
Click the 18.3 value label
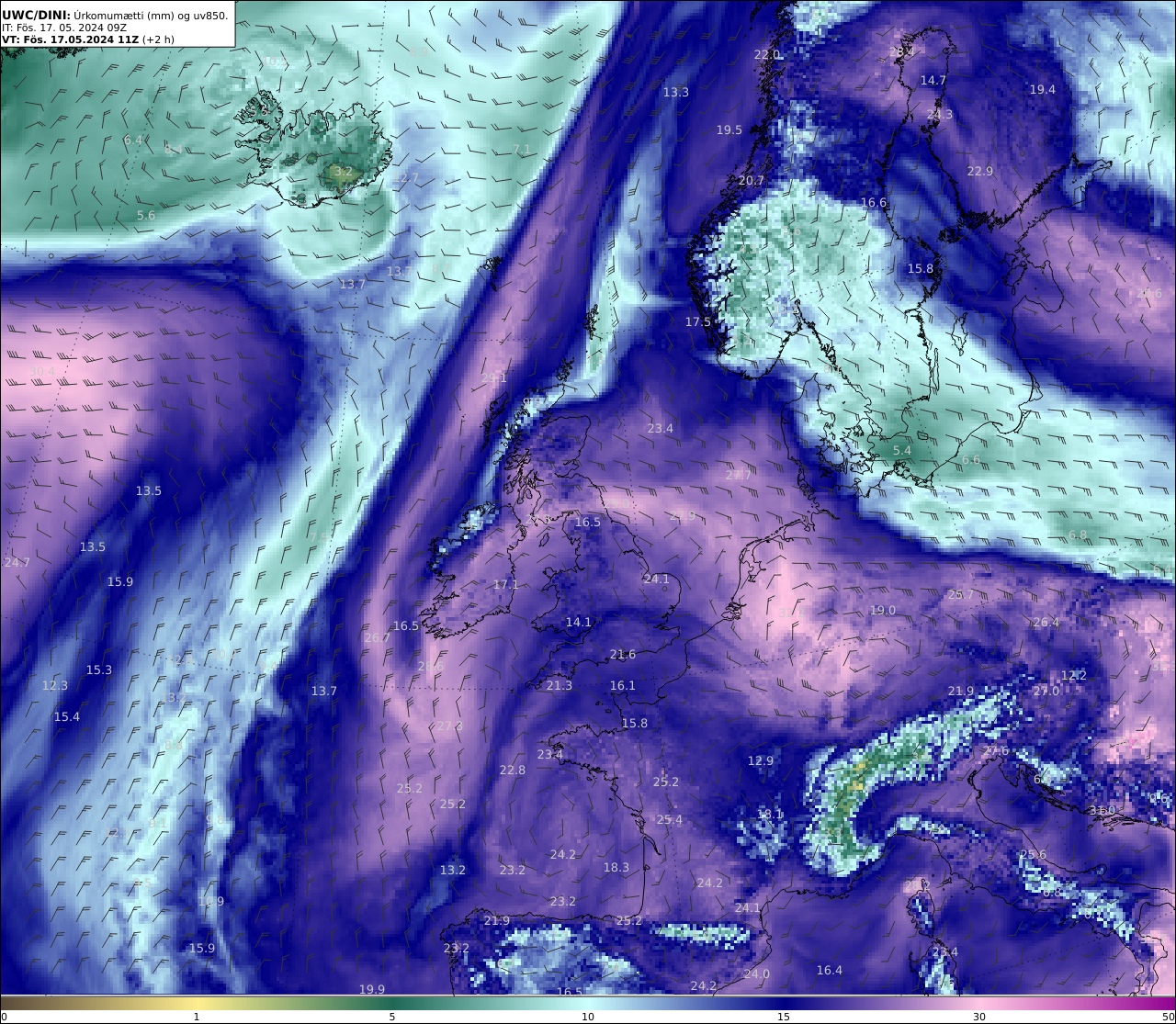coord(616,868)
